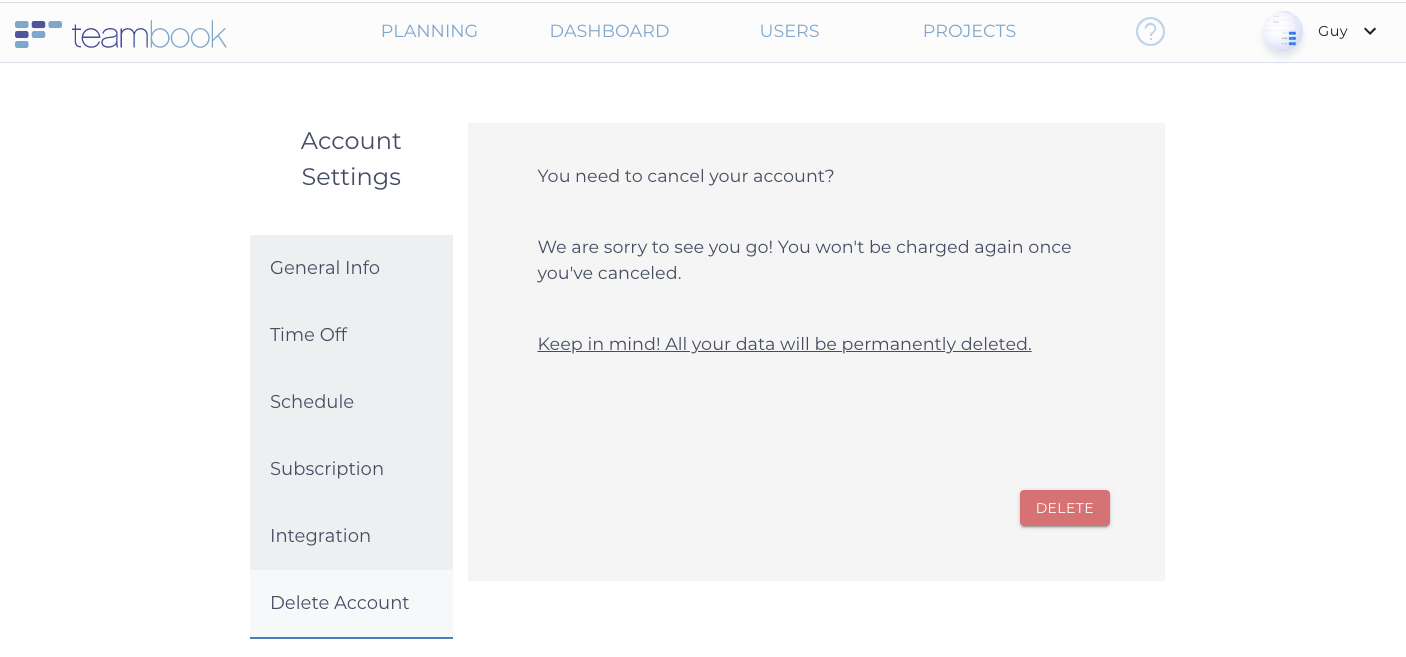The height and width of the screenshot is (657, 1406).
Task: Expand the user menu chevron
Action: pyautogui.click(x=1370, y=31)
